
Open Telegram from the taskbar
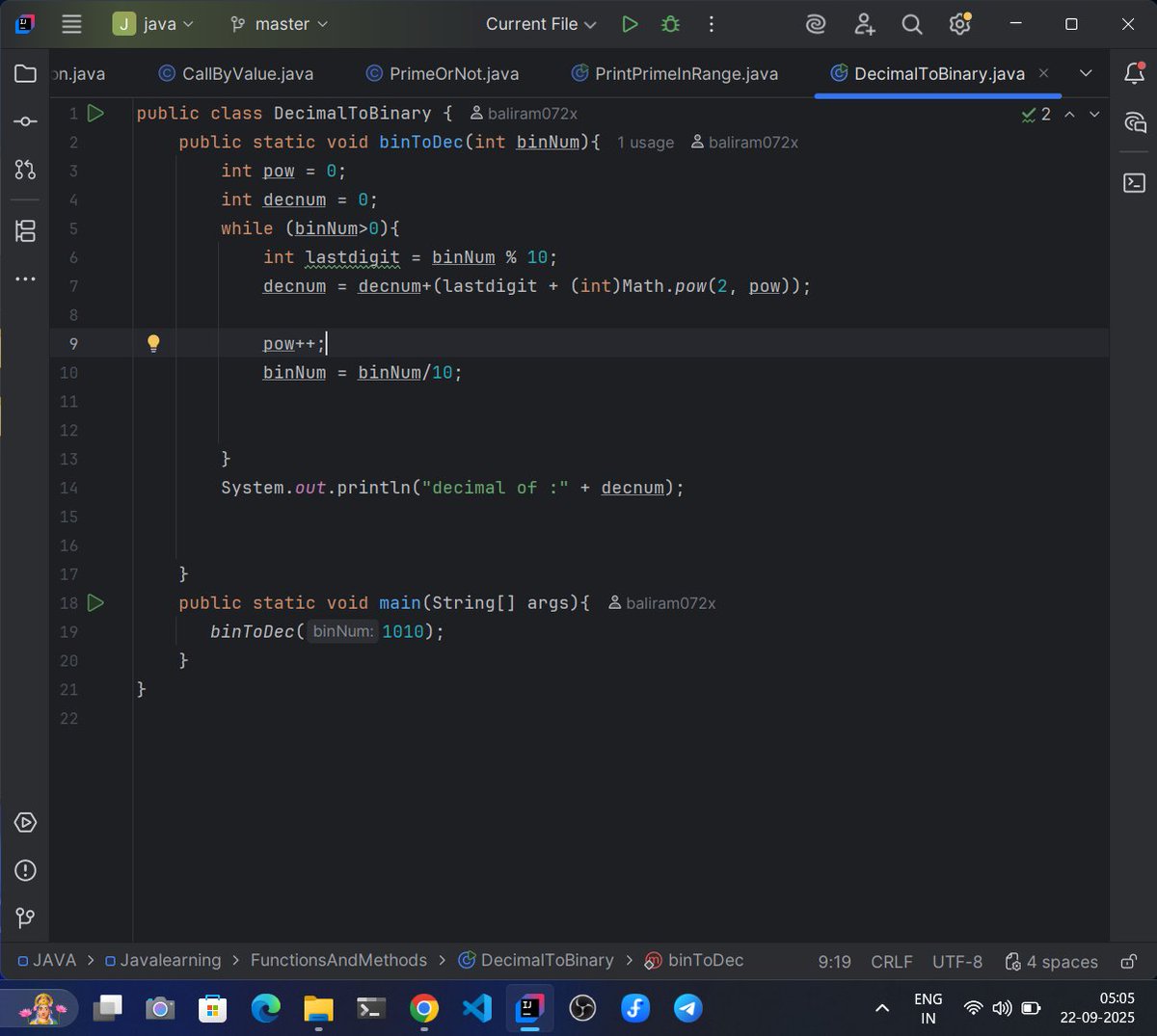(687, 1008)
